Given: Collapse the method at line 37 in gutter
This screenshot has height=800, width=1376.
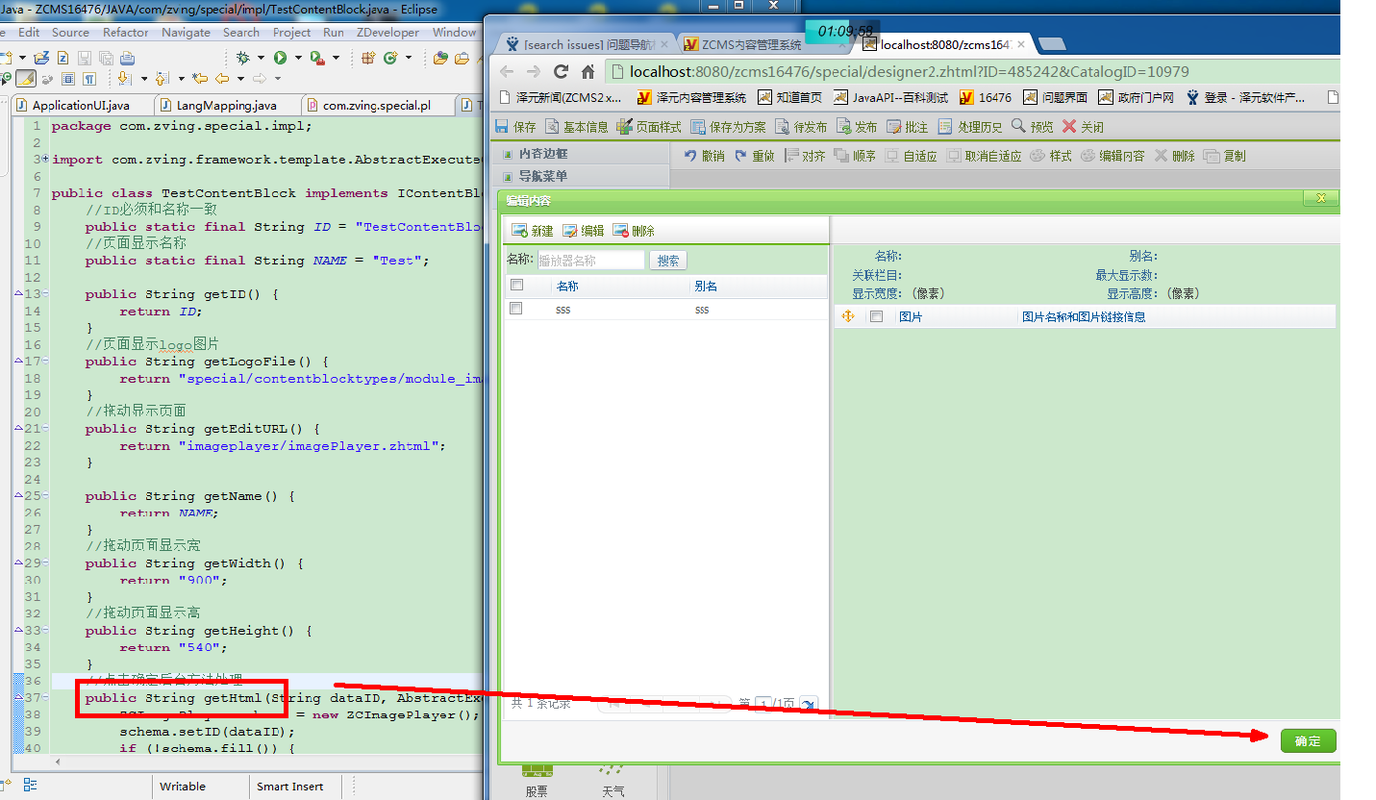Looking at the screenshot, I should (18, 697).
